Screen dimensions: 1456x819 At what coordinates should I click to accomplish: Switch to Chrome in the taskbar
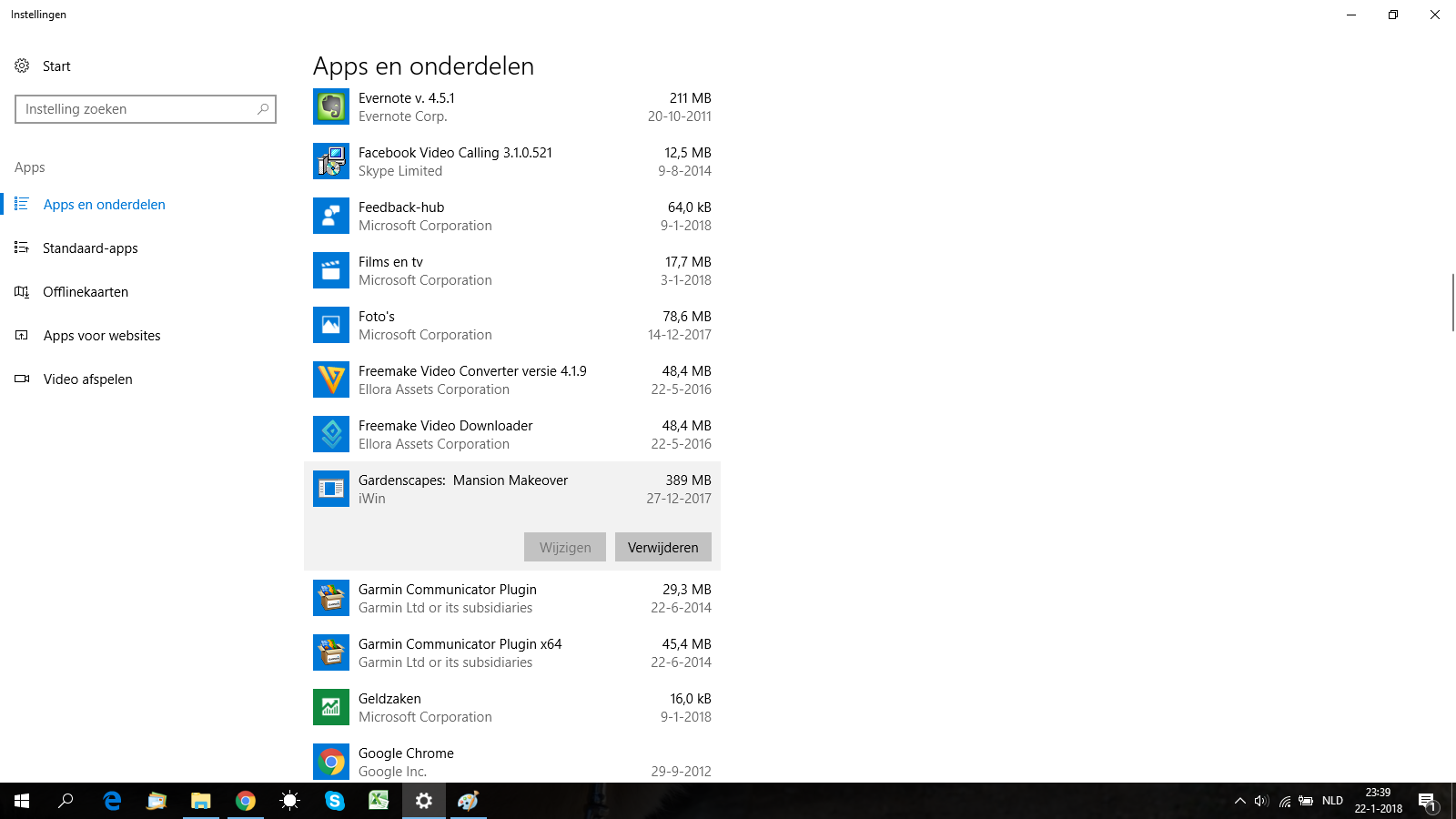pyautogui.click(x=246, y=801)
